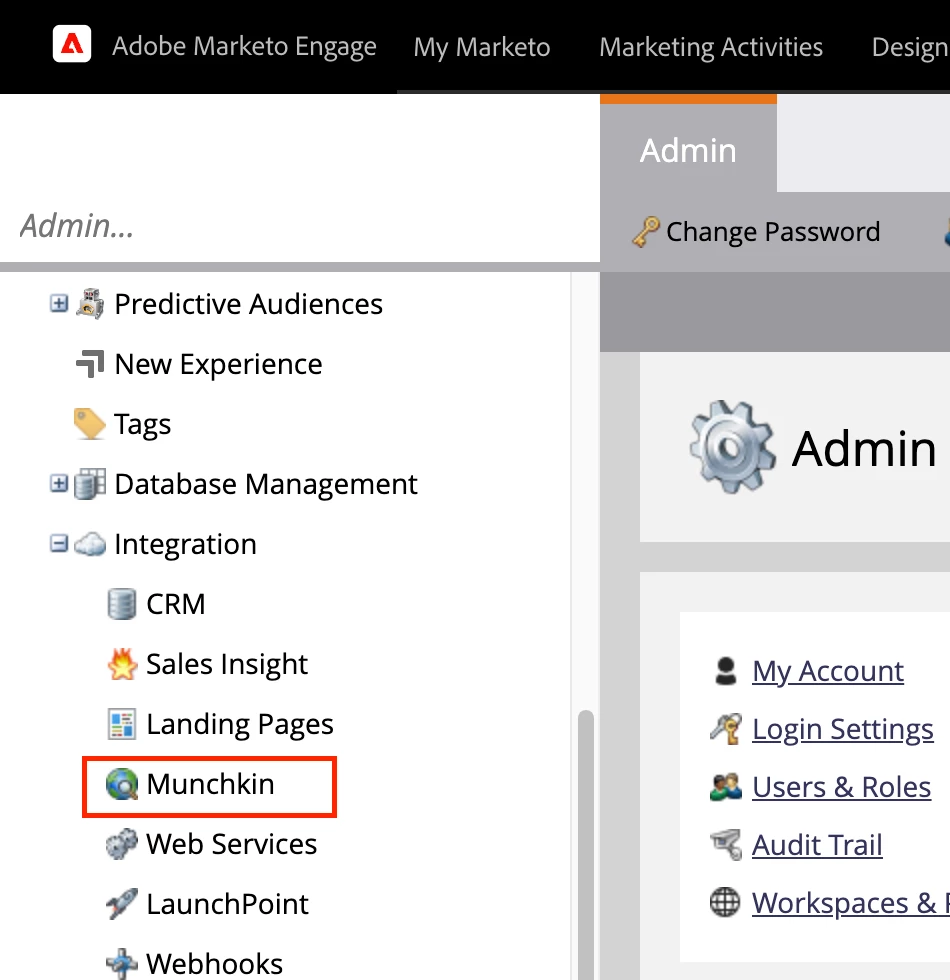Open Munchkin in admin tree
This screenshot has height=980, width=950.
210,784
